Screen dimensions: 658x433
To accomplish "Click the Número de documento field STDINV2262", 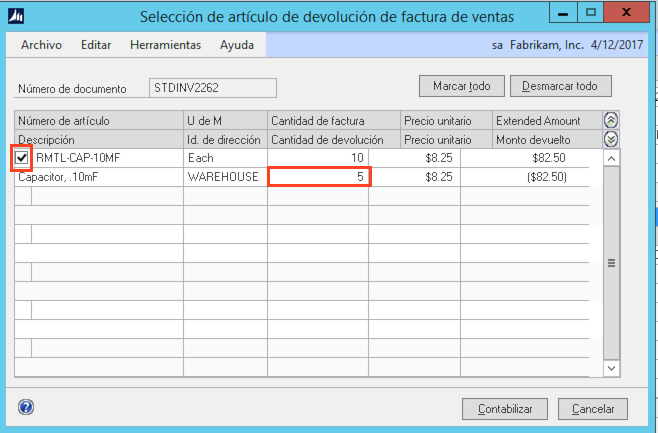I will pos(212,88).
